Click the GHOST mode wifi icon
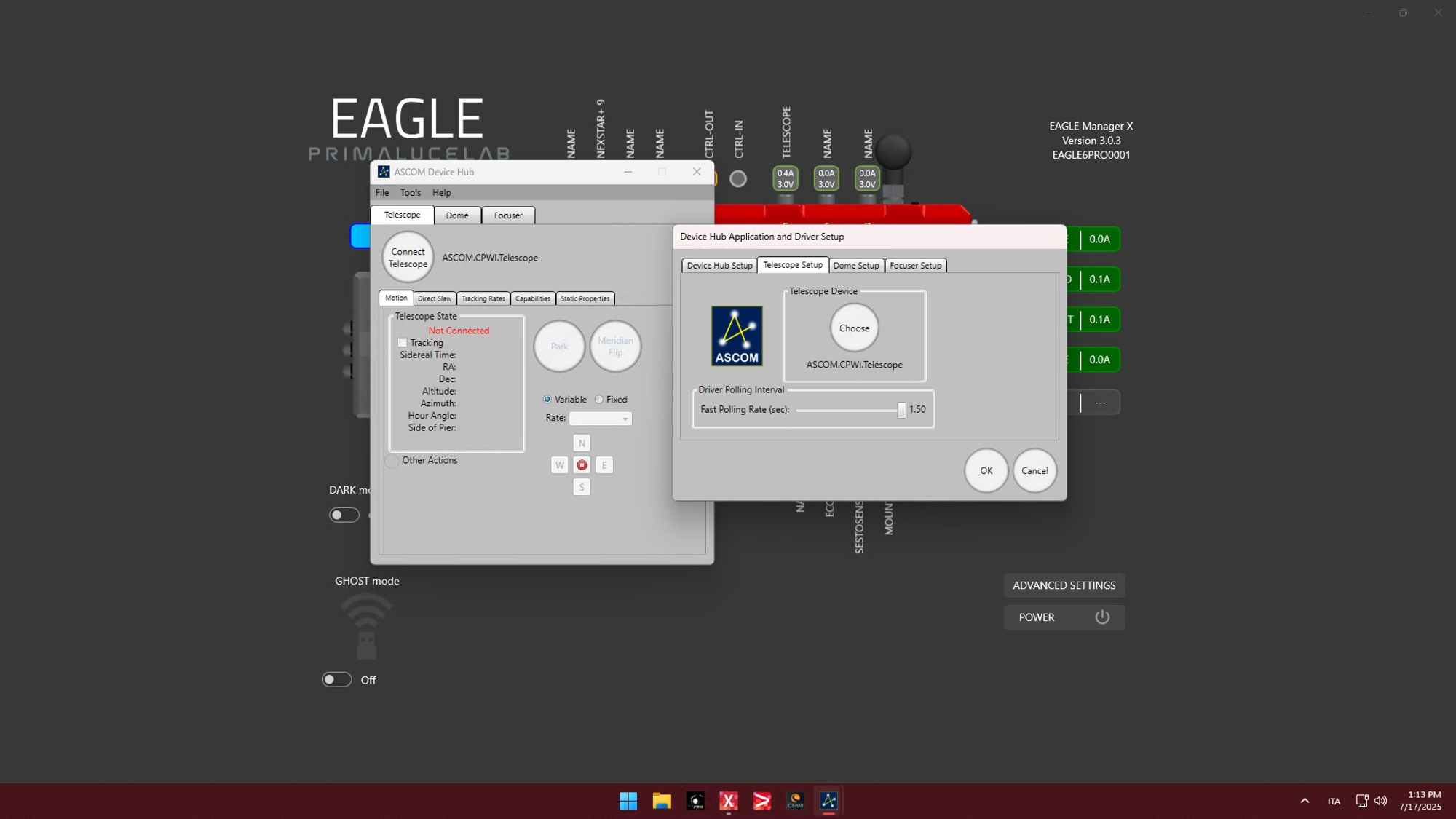 coord(366,626)
